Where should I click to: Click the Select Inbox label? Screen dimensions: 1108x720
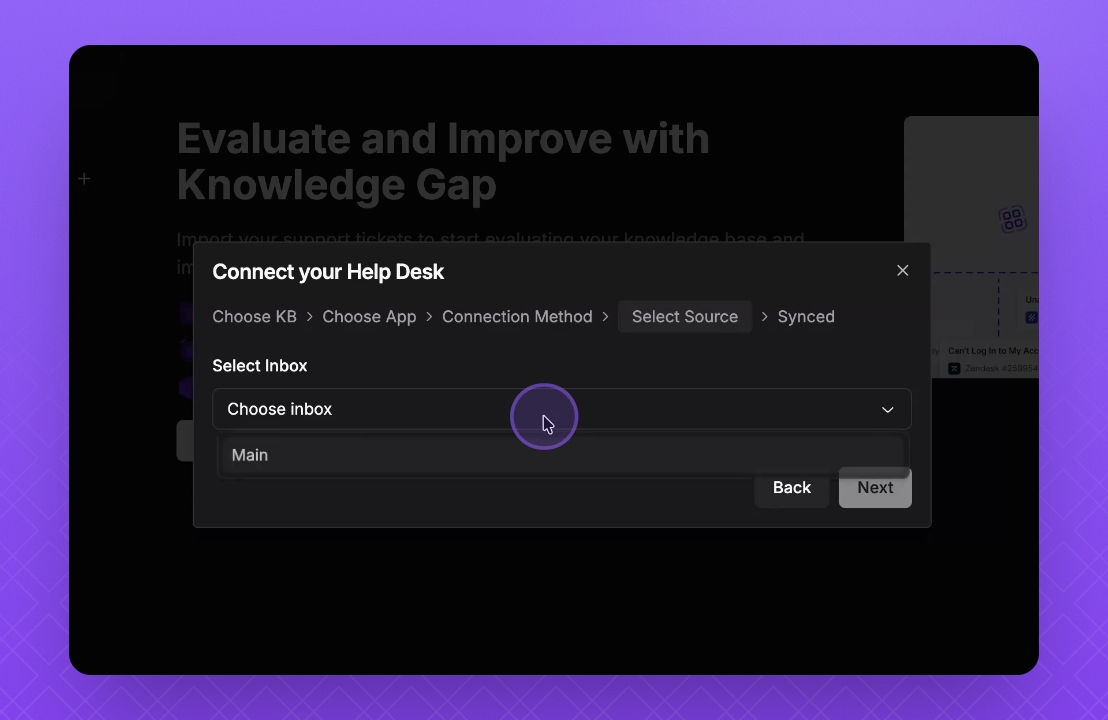pos(259,366)
